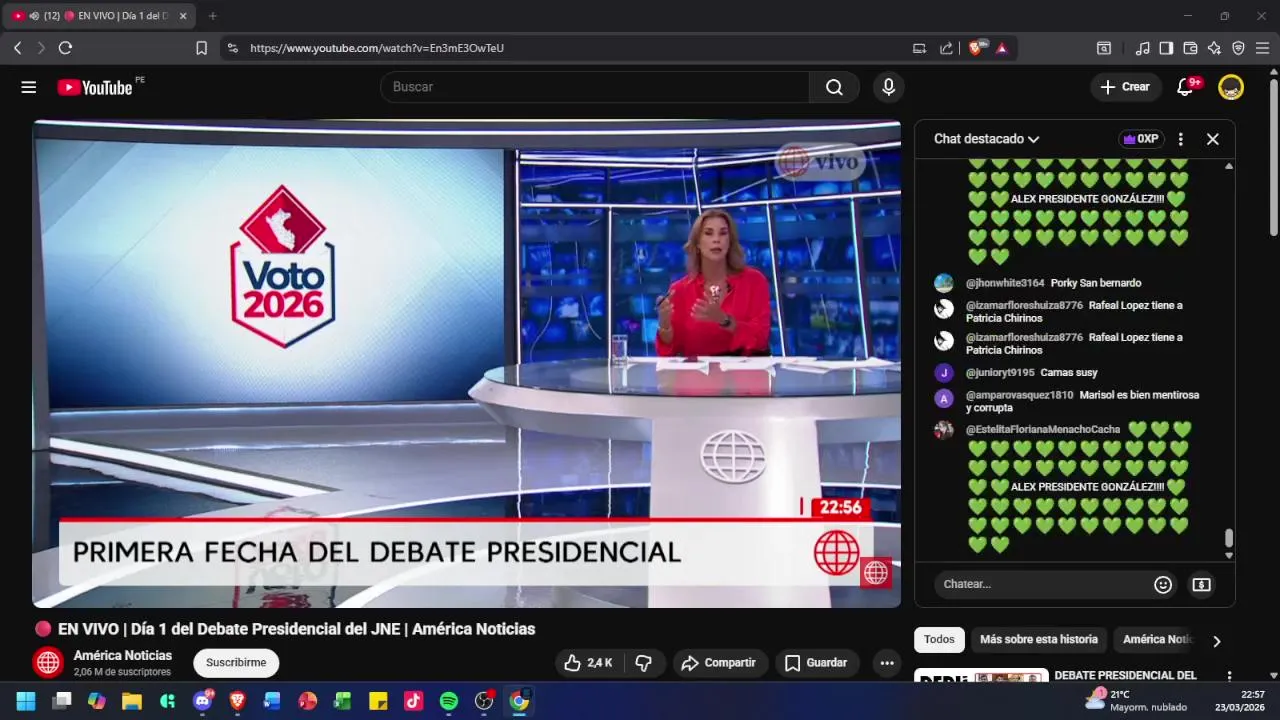Start voice search with the microphone icon
Viewport: 1280px width, 720px height.
pyautogui.click(x=888, y=87)
